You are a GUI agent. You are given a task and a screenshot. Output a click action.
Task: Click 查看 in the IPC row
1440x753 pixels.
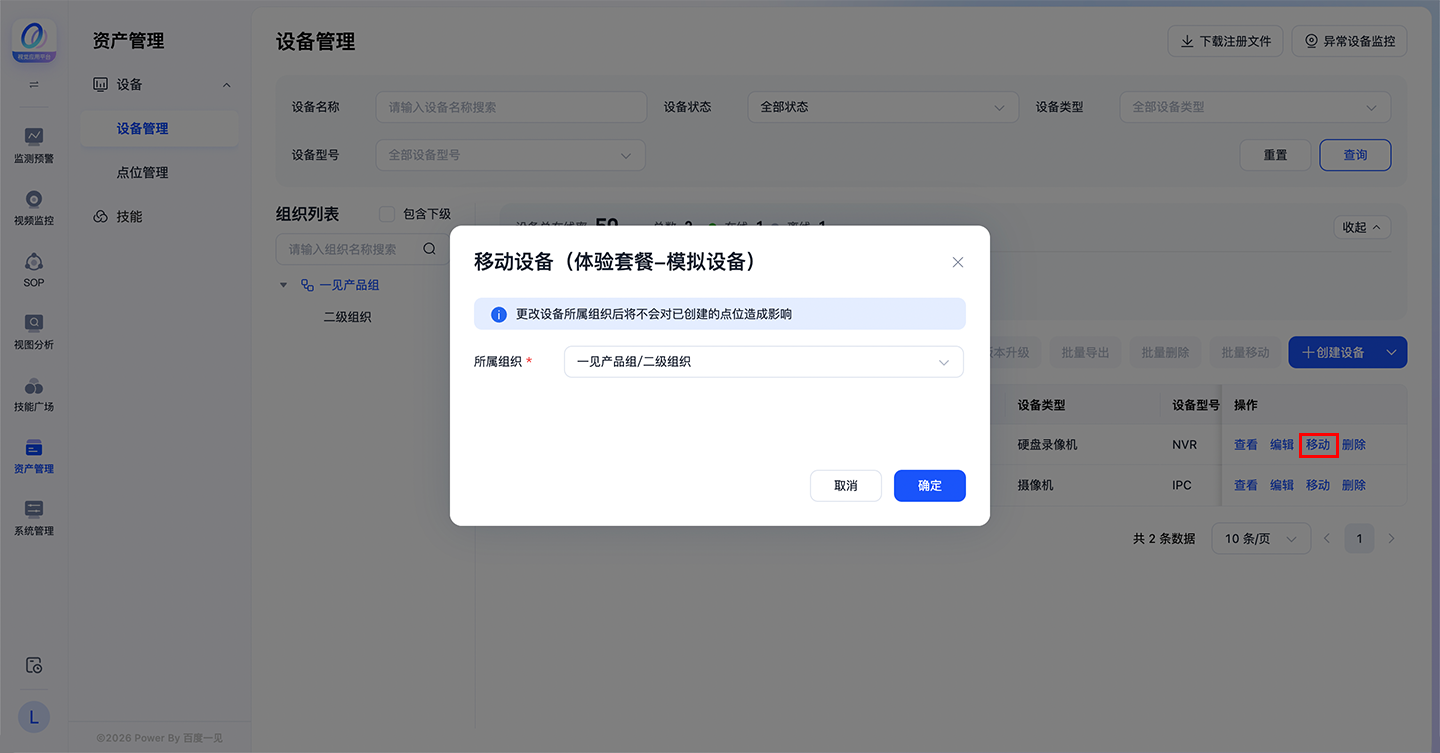1246,485
